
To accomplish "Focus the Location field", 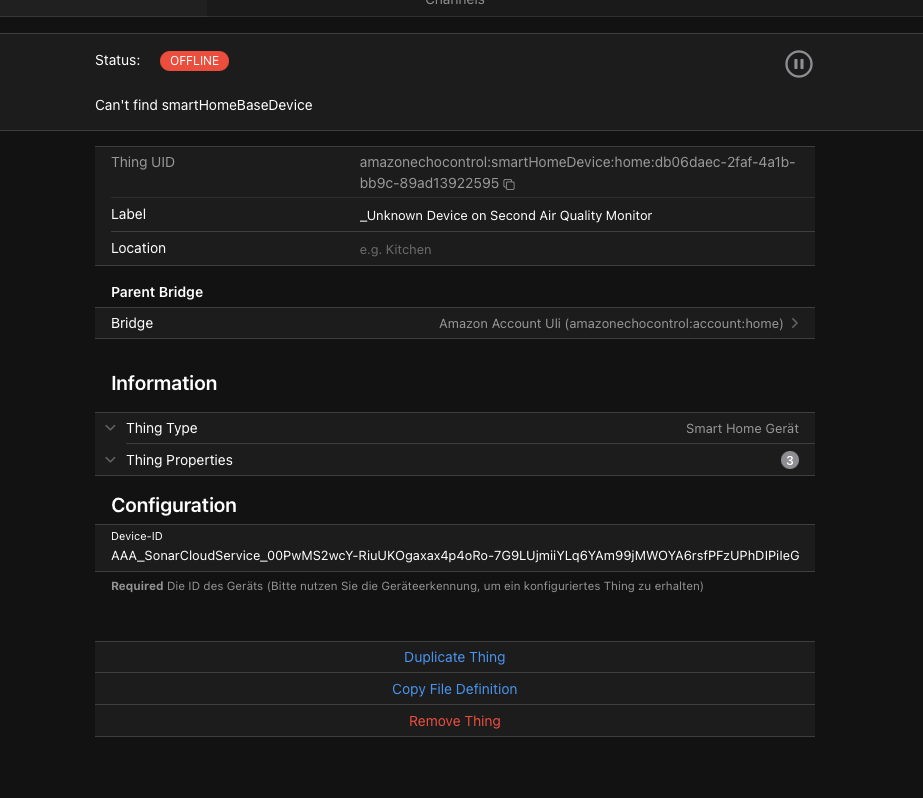I will click(580, 249).
